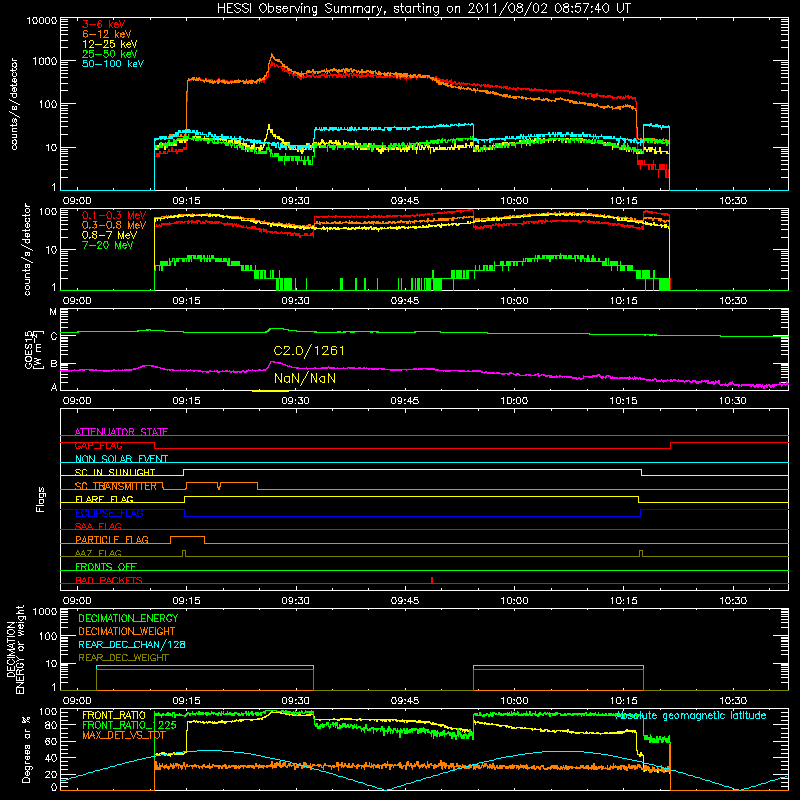
Task: Select the 12-25 keV legend label
Action: [x=110, y=44]
